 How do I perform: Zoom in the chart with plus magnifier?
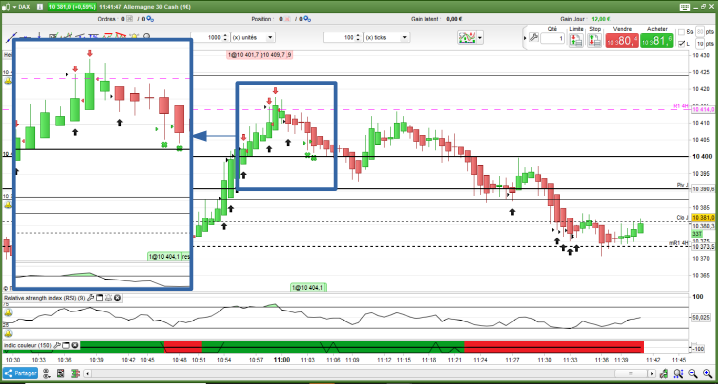(x=707, y=373)
